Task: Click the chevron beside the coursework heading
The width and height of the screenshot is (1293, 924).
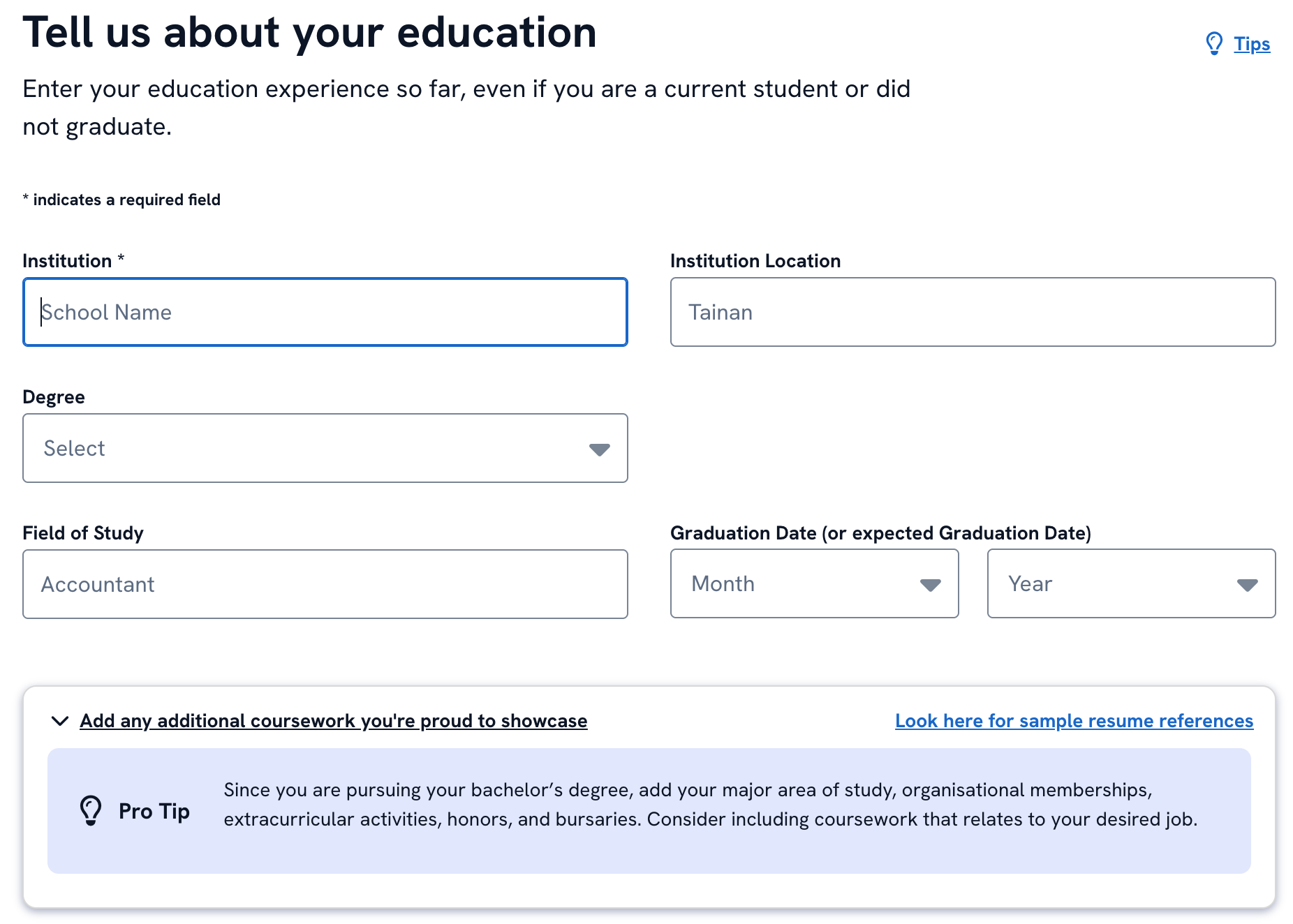Action: pos(59,722)
